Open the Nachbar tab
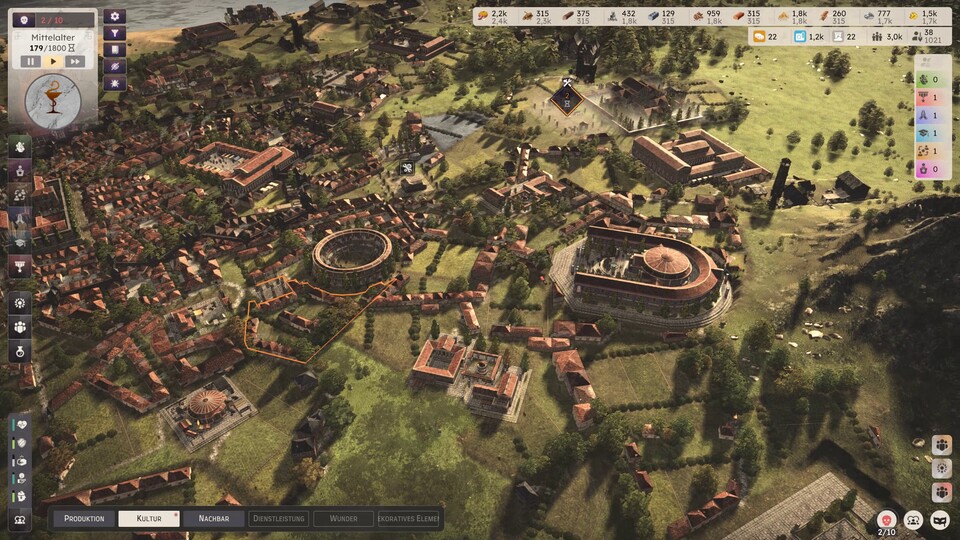This screenshot has width=960, height=540. tap(214, 518)
